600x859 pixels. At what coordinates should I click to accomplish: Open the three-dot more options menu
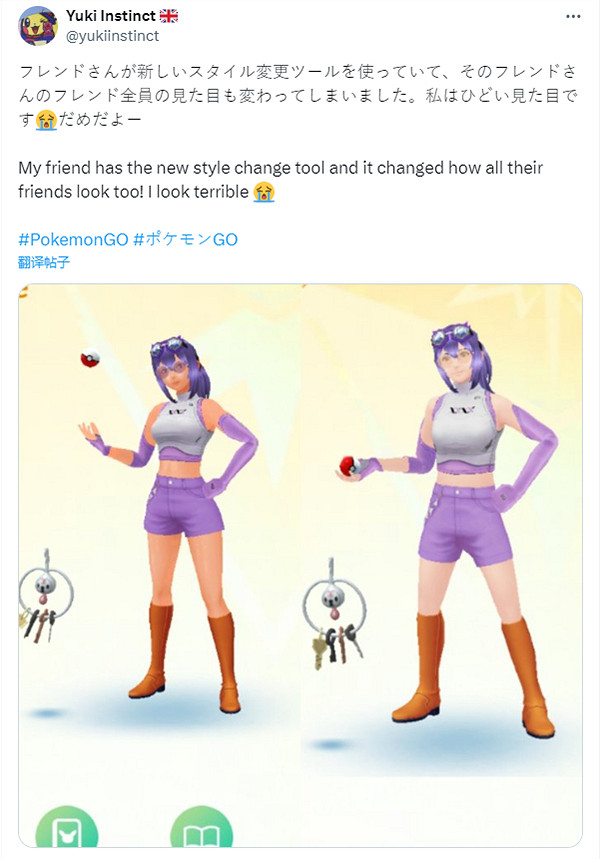point(573,16)
